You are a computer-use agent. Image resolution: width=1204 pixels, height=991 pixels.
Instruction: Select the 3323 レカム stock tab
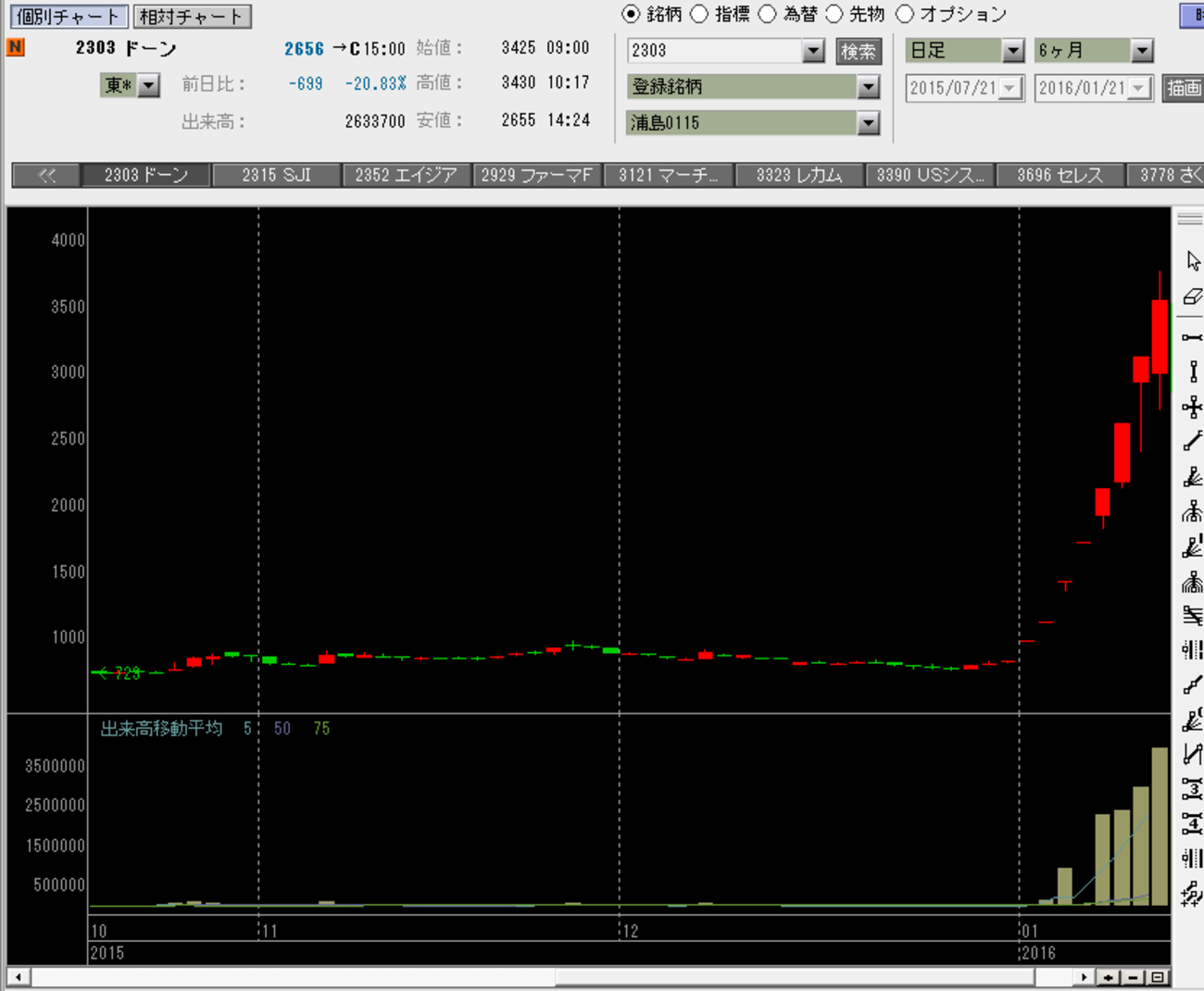[798, 175]
